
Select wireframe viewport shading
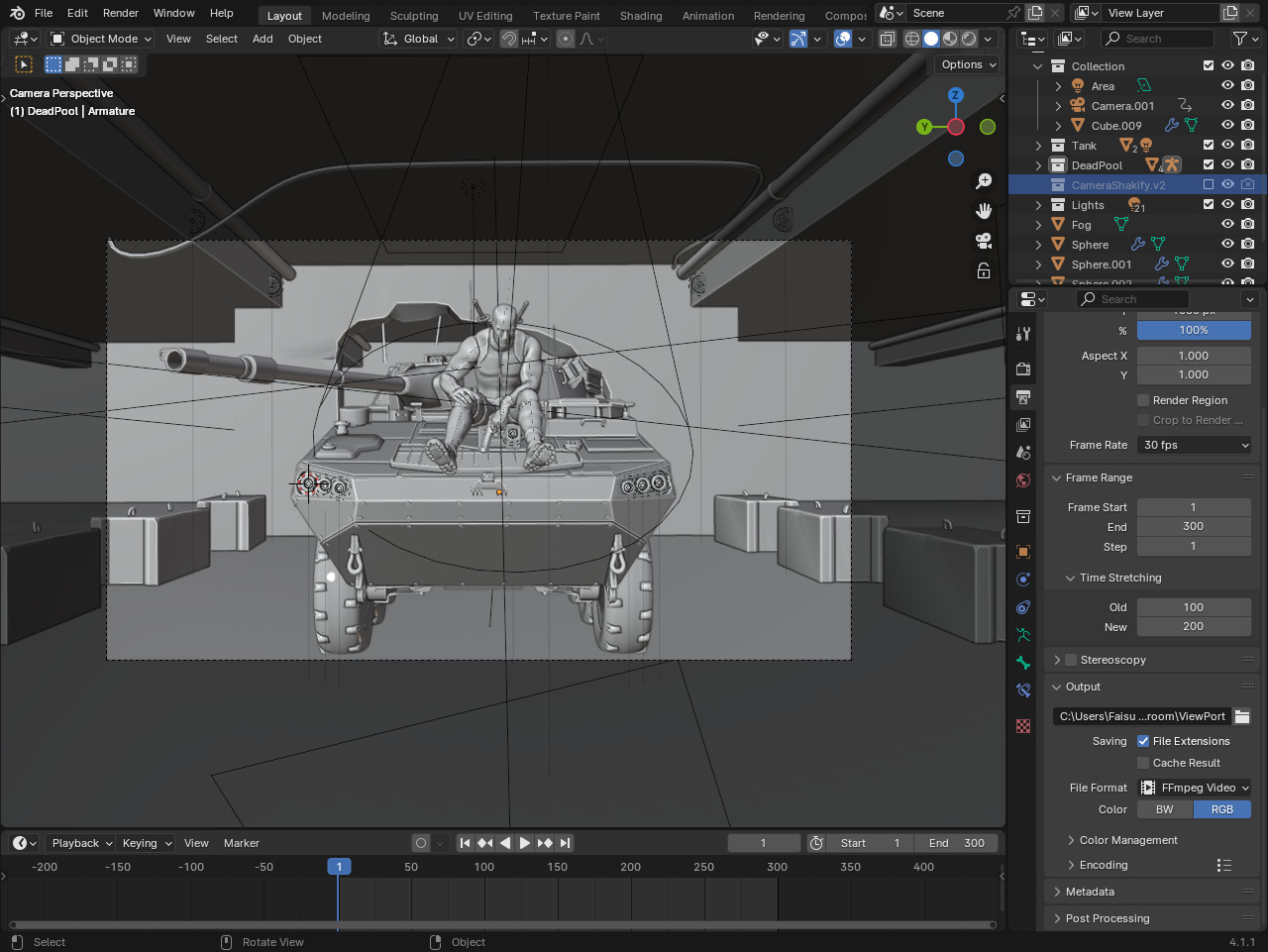[912, 39]
